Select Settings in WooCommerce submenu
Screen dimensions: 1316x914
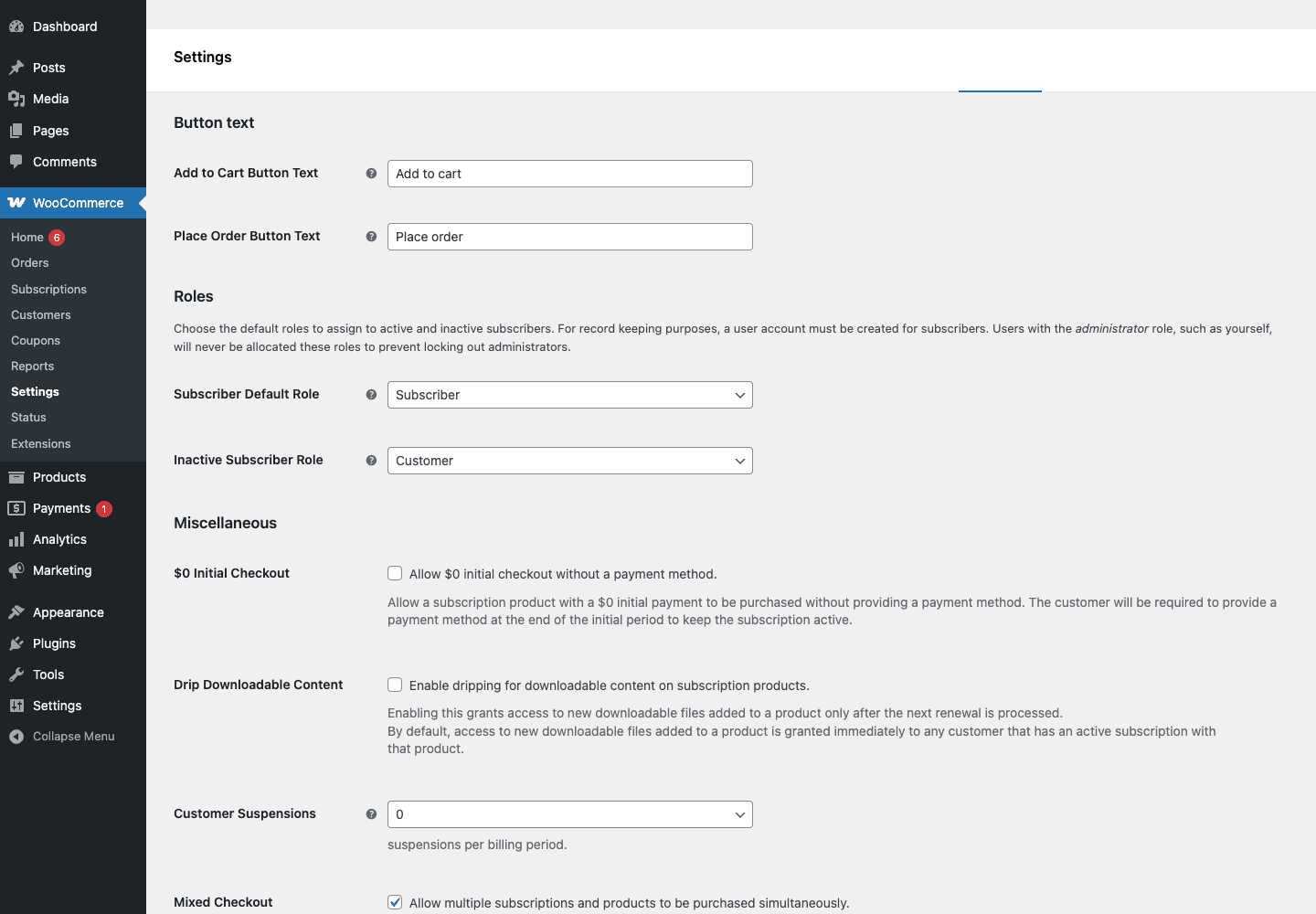(35, 392)
